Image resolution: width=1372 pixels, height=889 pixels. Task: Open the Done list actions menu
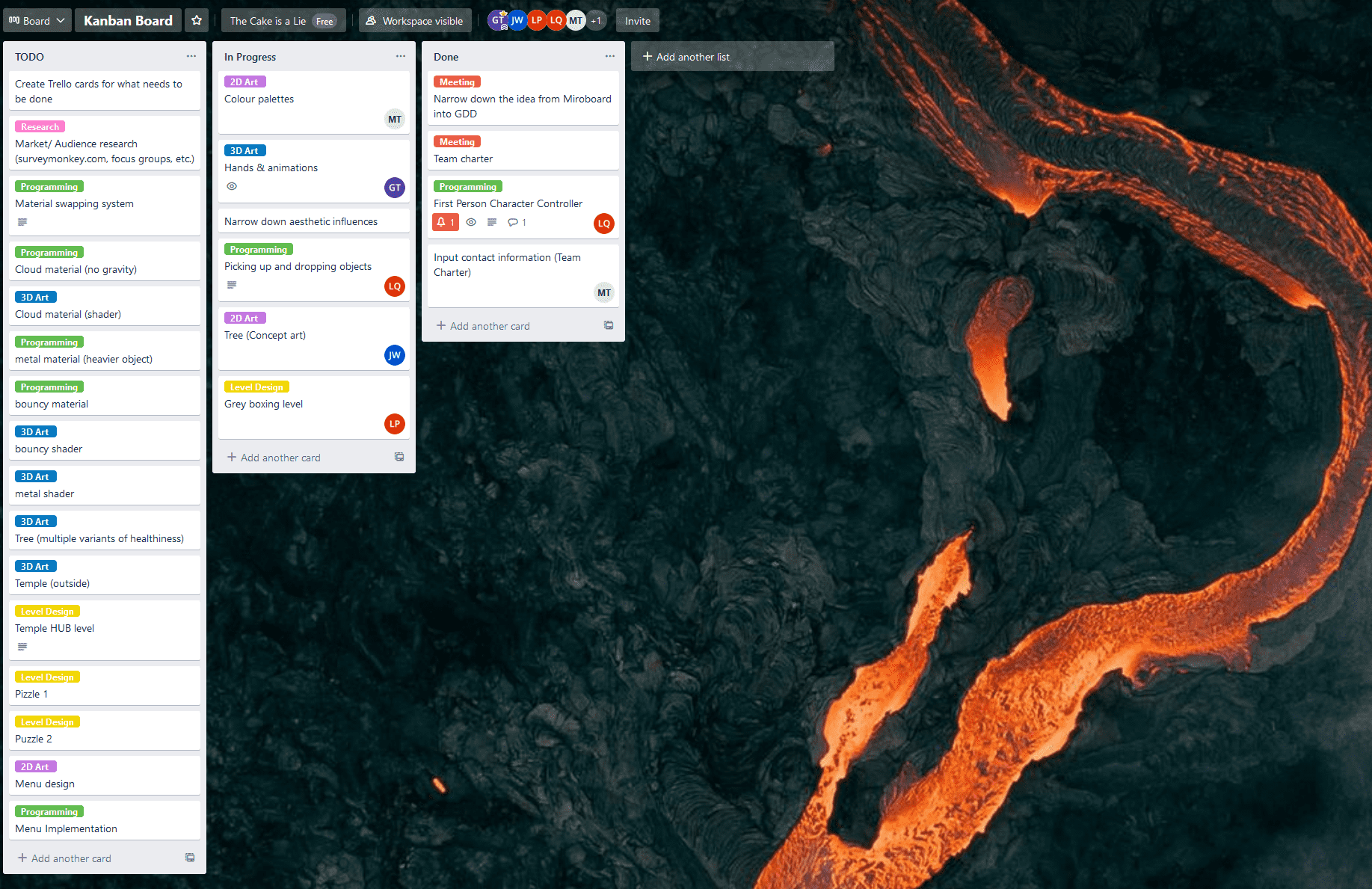[610, 56]
